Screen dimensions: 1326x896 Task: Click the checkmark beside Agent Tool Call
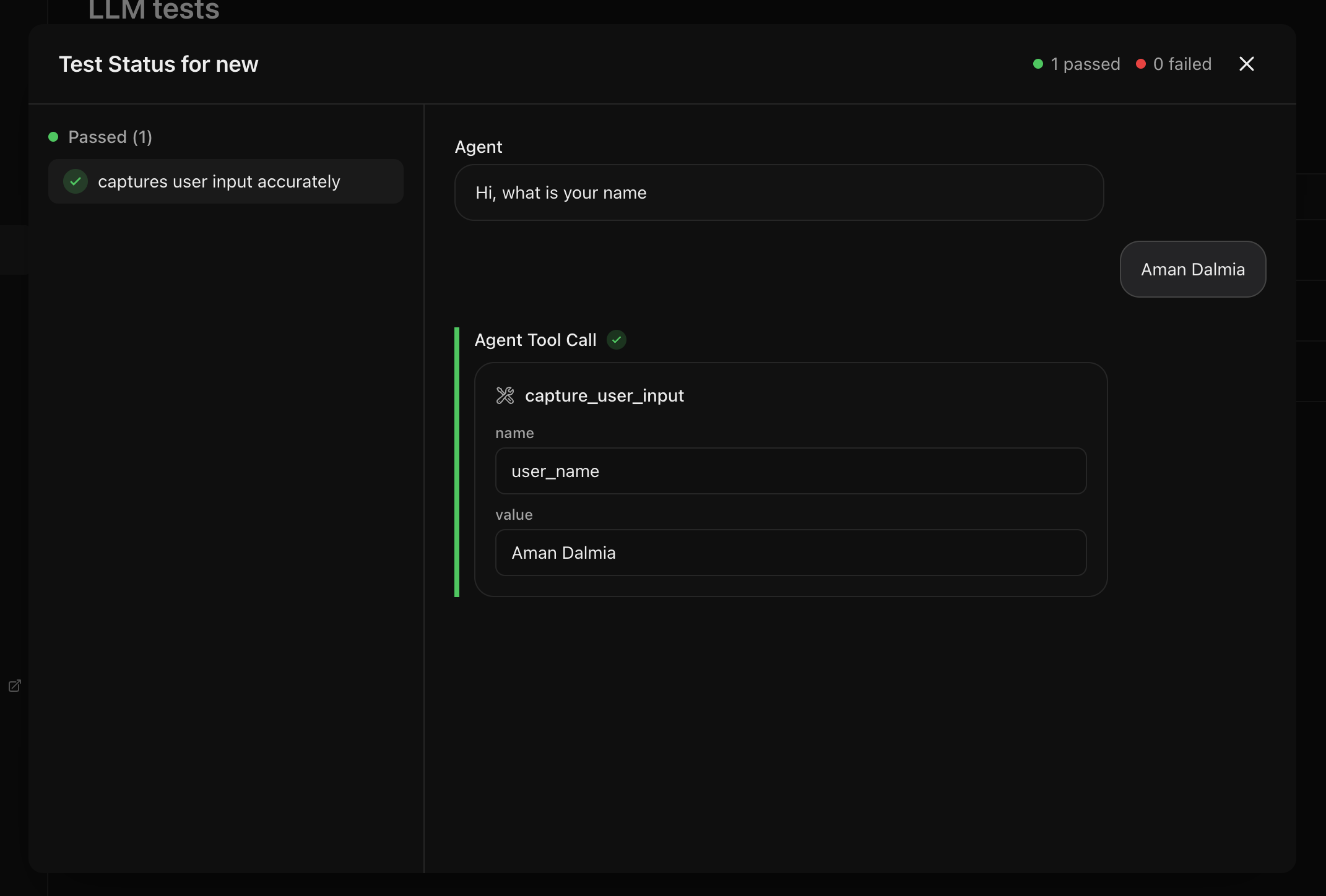pyautogui.click(x=616, y=340)
